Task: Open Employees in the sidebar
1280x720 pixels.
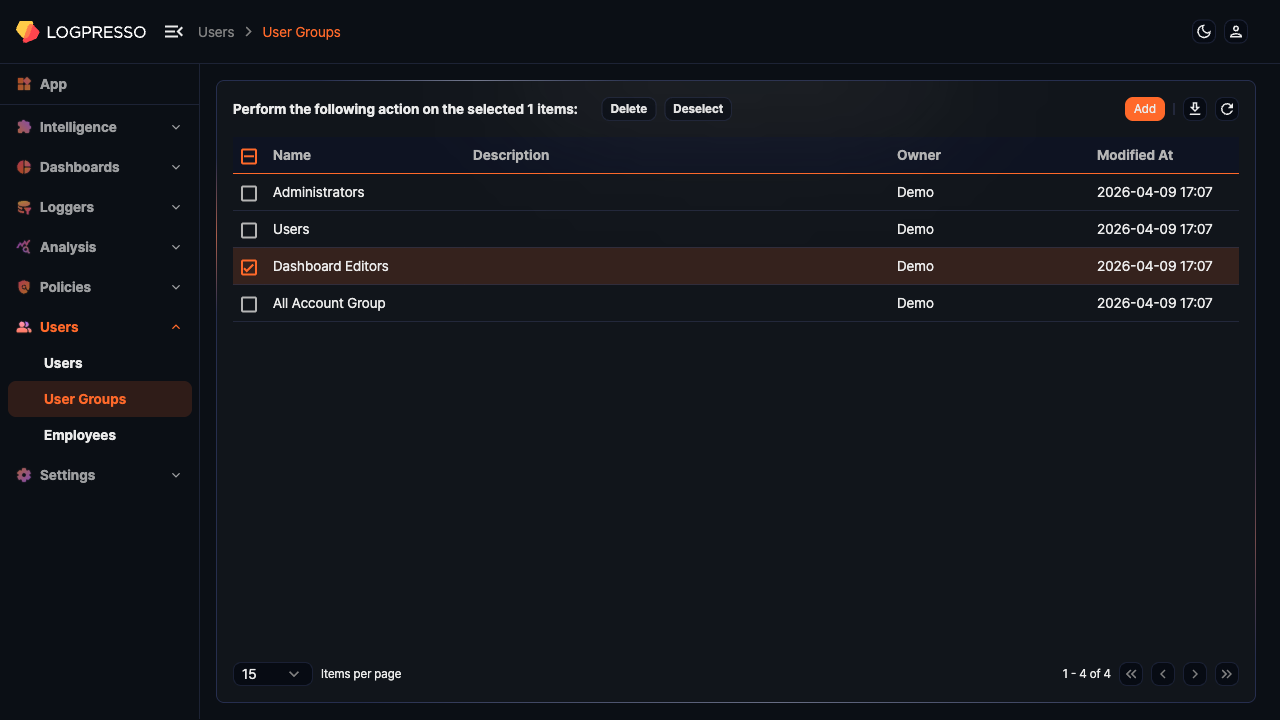Action: (80, 435)
